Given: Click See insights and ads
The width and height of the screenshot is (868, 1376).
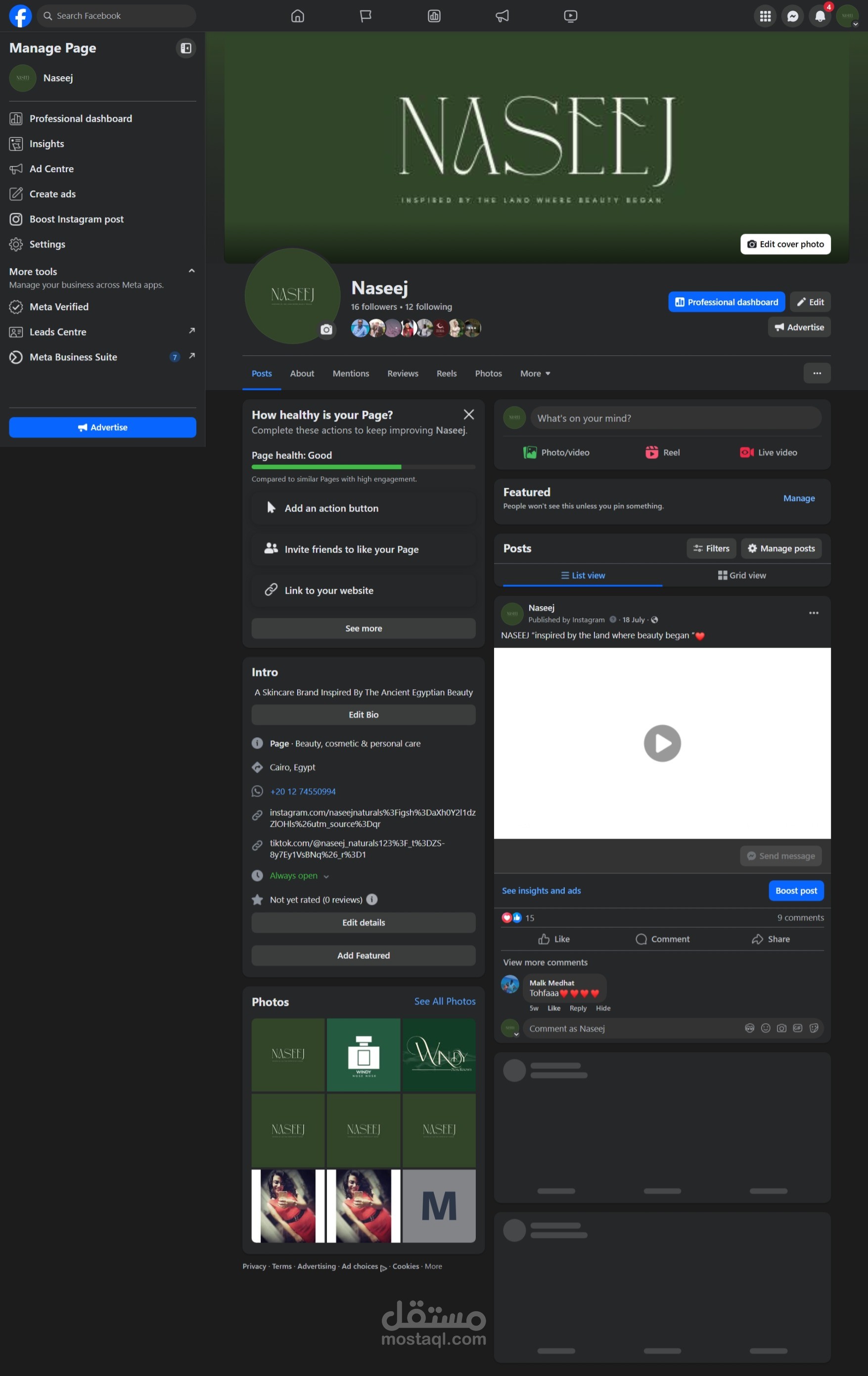Looking at the screenshot, I should tap(541, 890).
